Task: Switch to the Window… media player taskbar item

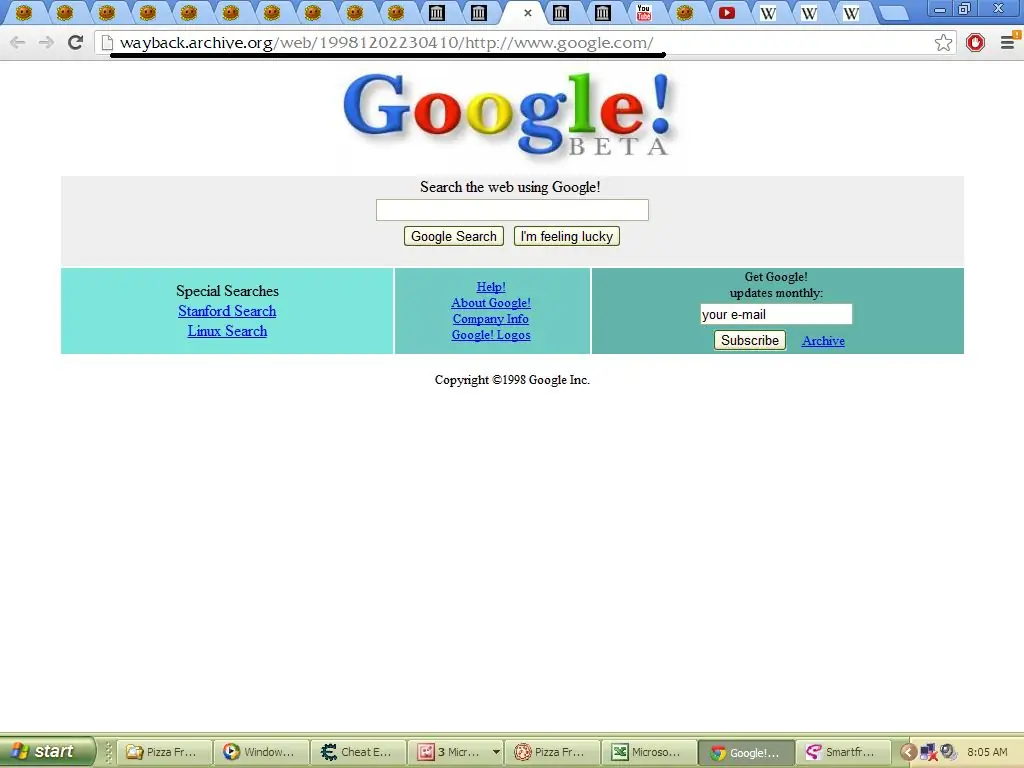Action: pos(262,752)
